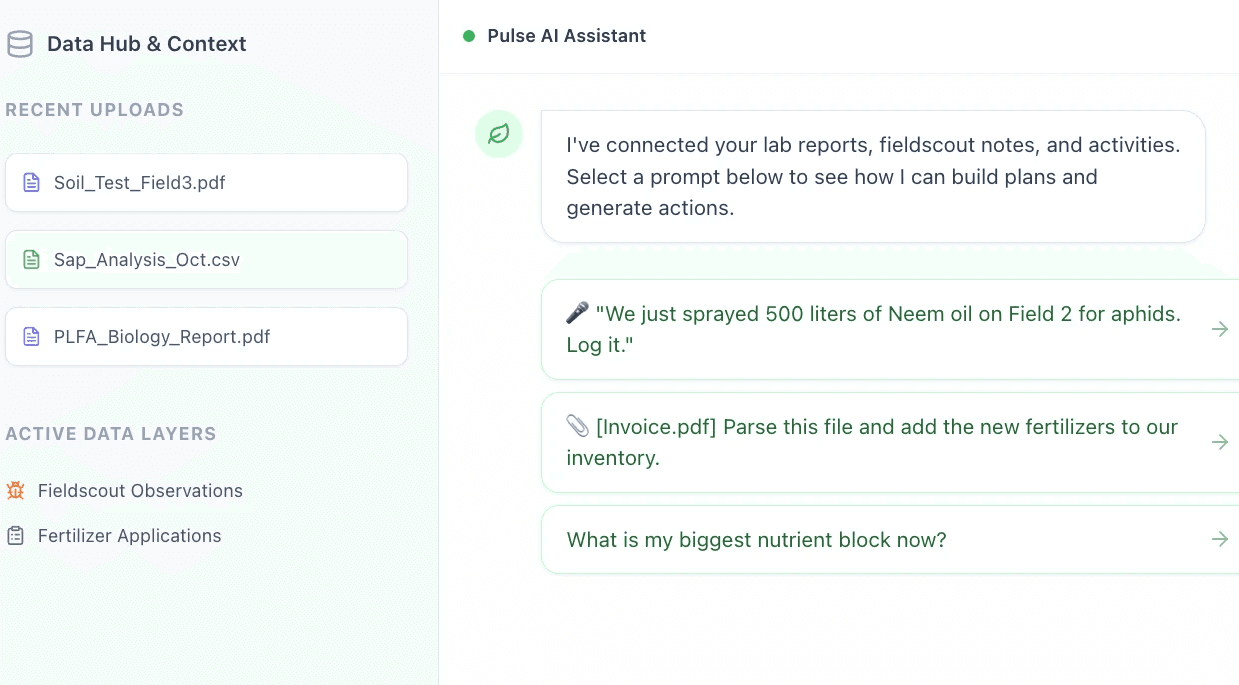1239x685 pixels.
Task: Choose the "biggest nutrient block" prompt
Action: (x=756, y=540)
